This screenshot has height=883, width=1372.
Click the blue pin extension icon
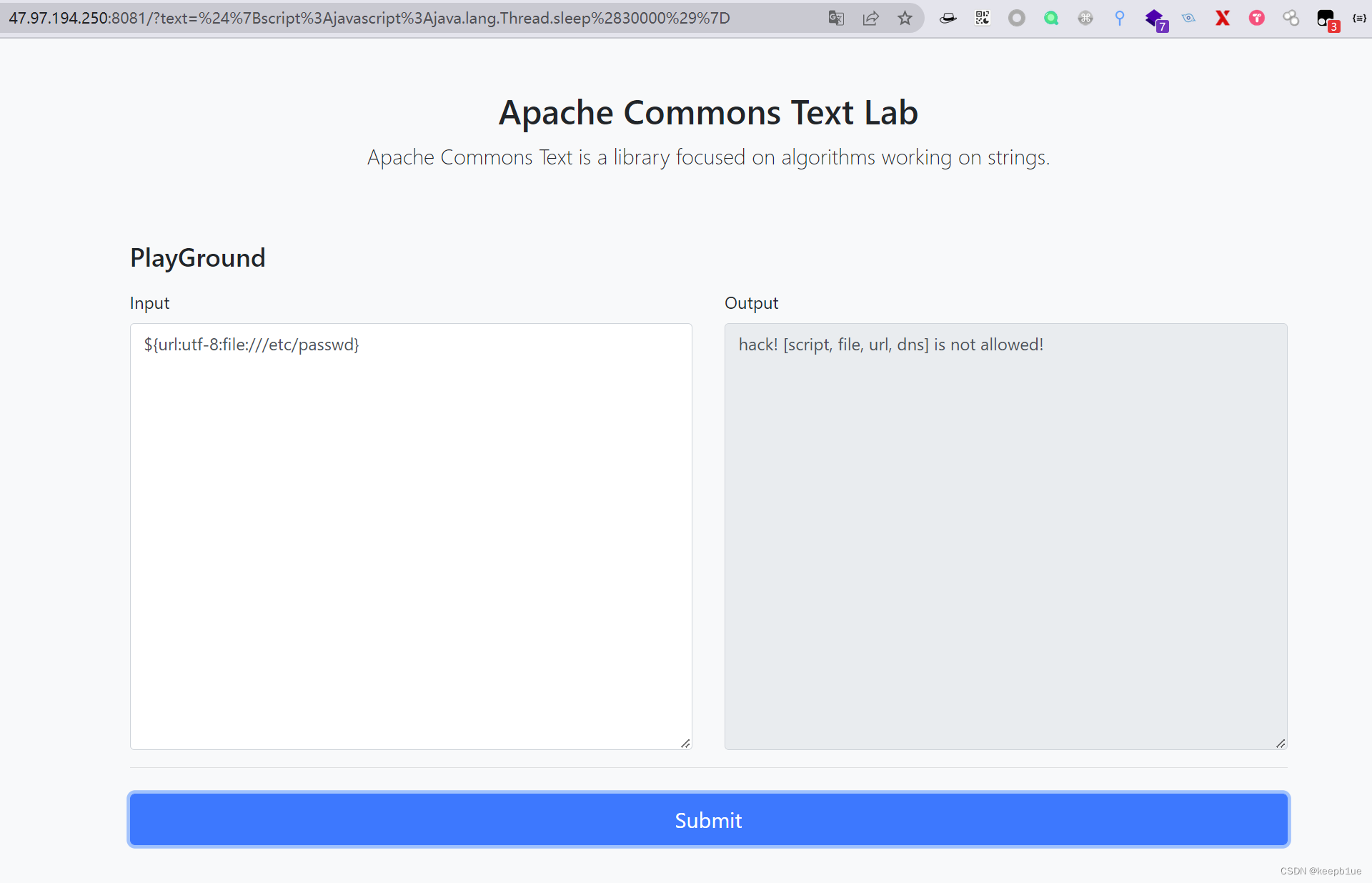point(1120,19)
